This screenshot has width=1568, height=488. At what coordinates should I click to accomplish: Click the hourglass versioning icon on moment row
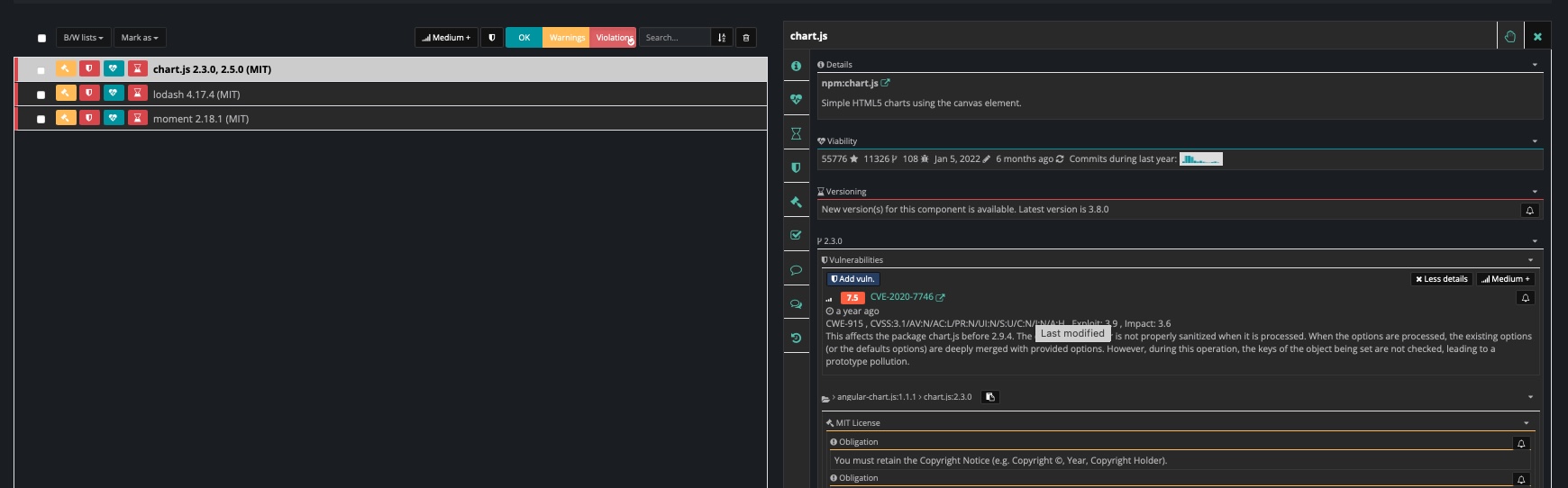[137, 117]
